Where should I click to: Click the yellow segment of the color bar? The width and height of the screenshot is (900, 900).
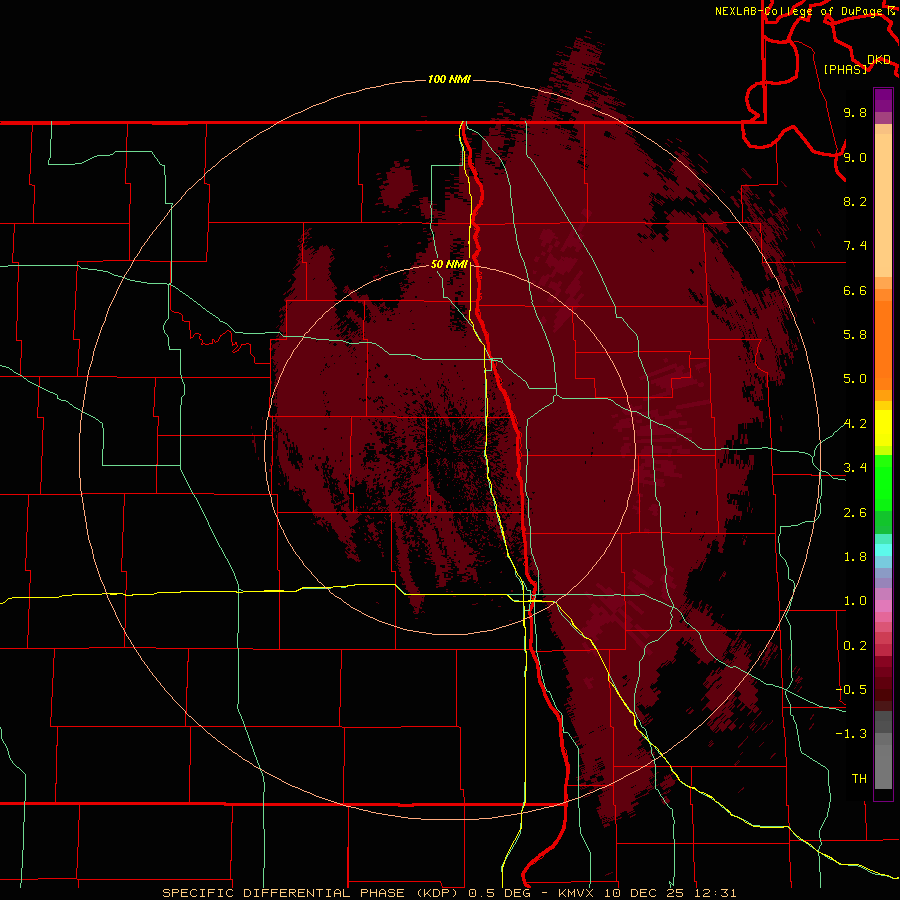coord(883,428)
